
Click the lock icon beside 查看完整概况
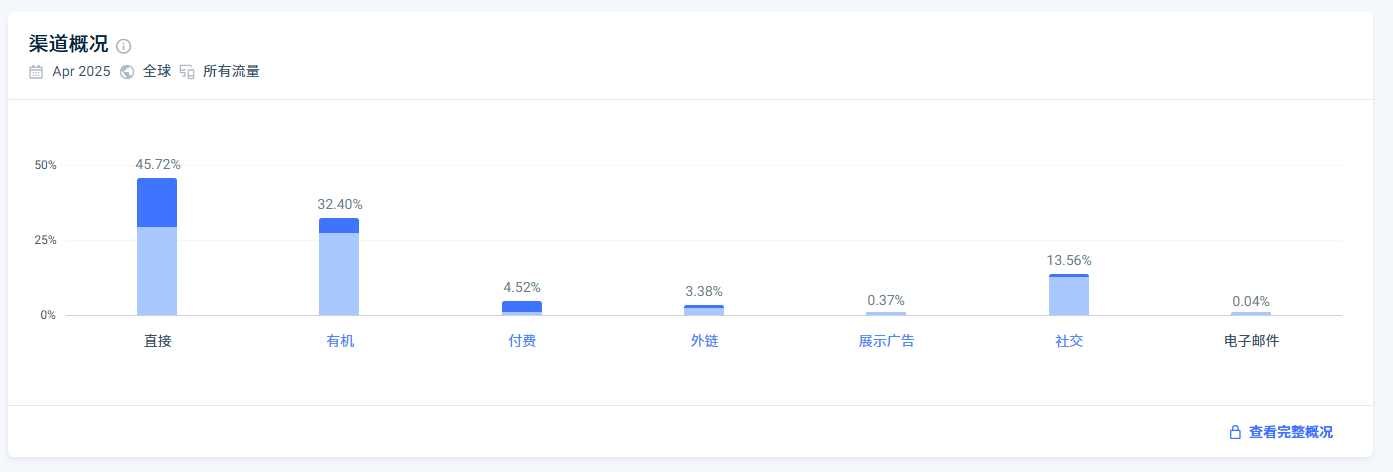tap(1235, 432)
